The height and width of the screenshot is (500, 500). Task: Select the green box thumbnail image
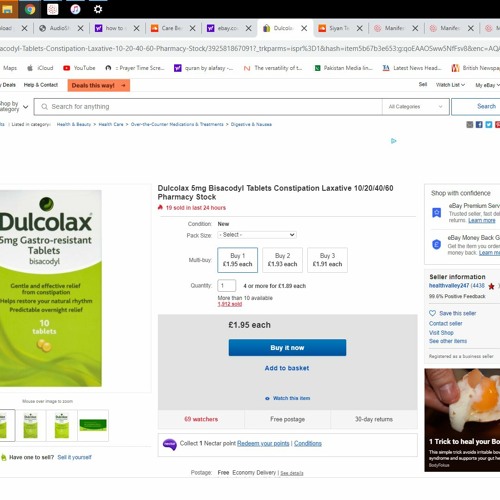coord(93,425)
